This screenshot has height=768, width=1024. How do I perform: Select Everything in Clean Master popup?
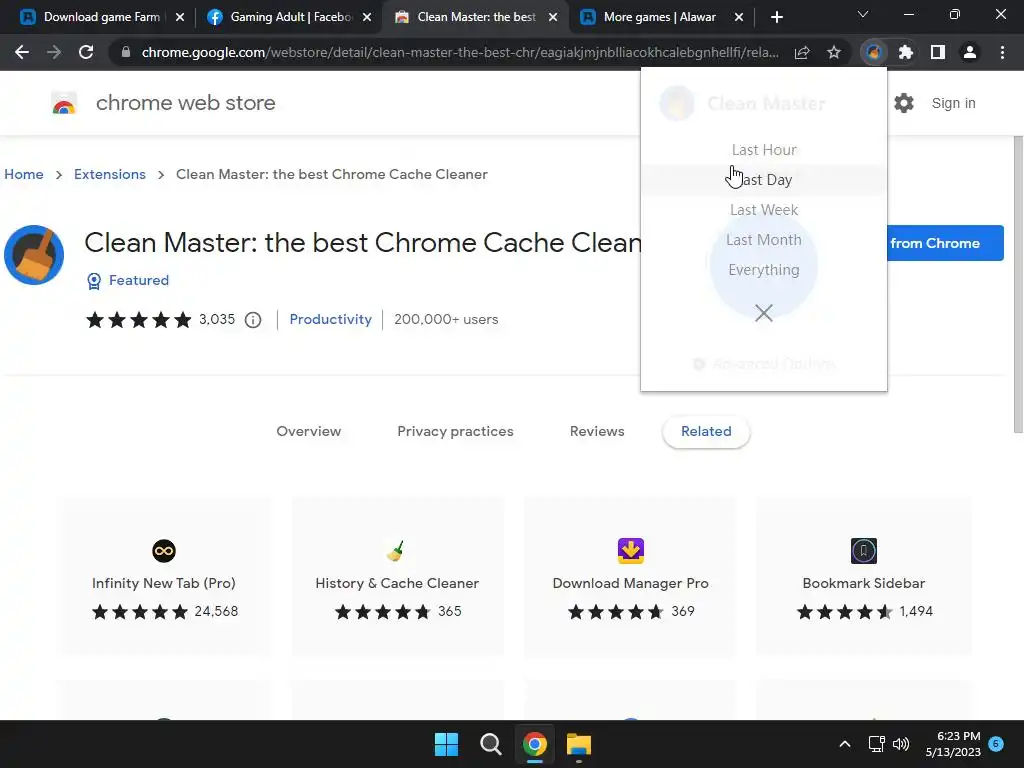764,270
